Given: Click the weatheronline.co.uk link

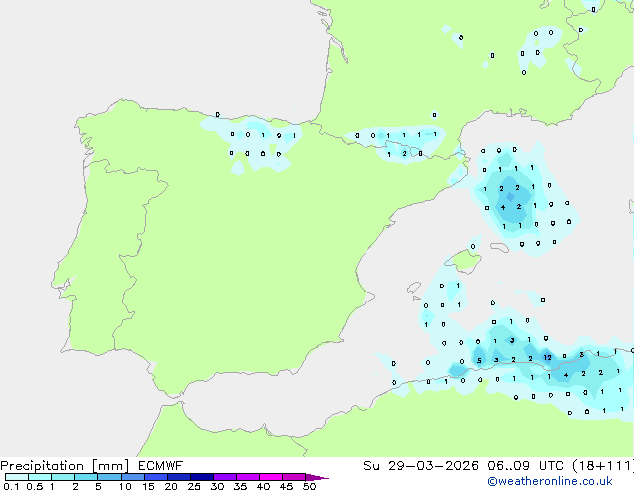Looking at the screenshot, I should coord(550,481).
